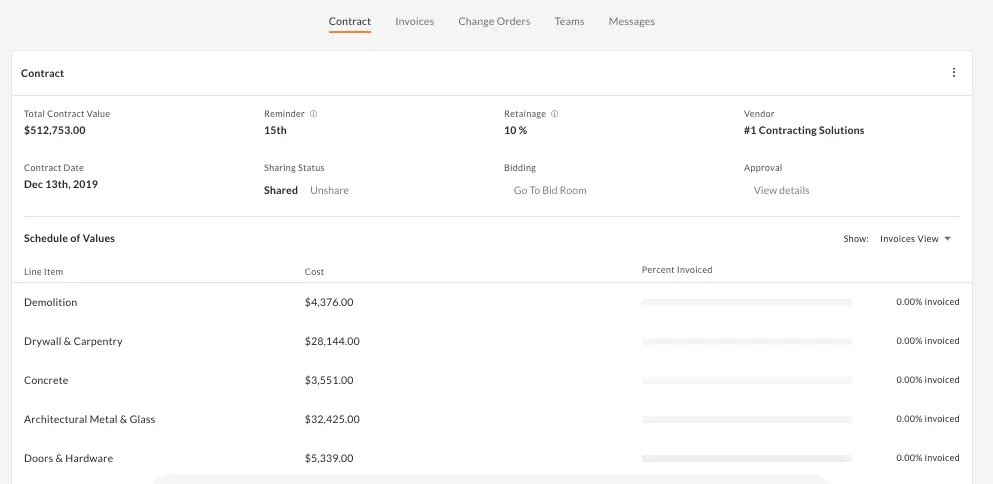Click Doors & Hardware's 0.00% invoiced text
Screen dimensions: 993x484
927,458
